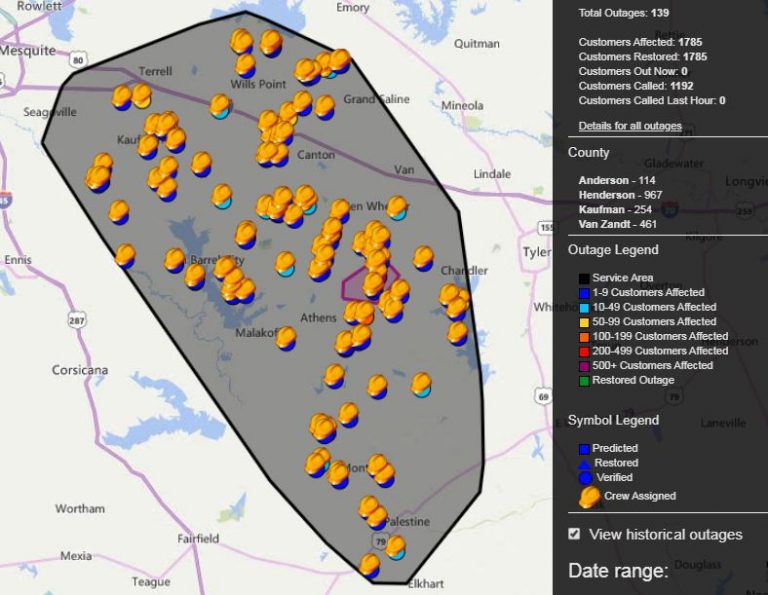Image resolution: width=768 pixels, height=595 pixels.
Task: Click the purple 500+ Customers Affected swatch
Action: pos(585,366)
